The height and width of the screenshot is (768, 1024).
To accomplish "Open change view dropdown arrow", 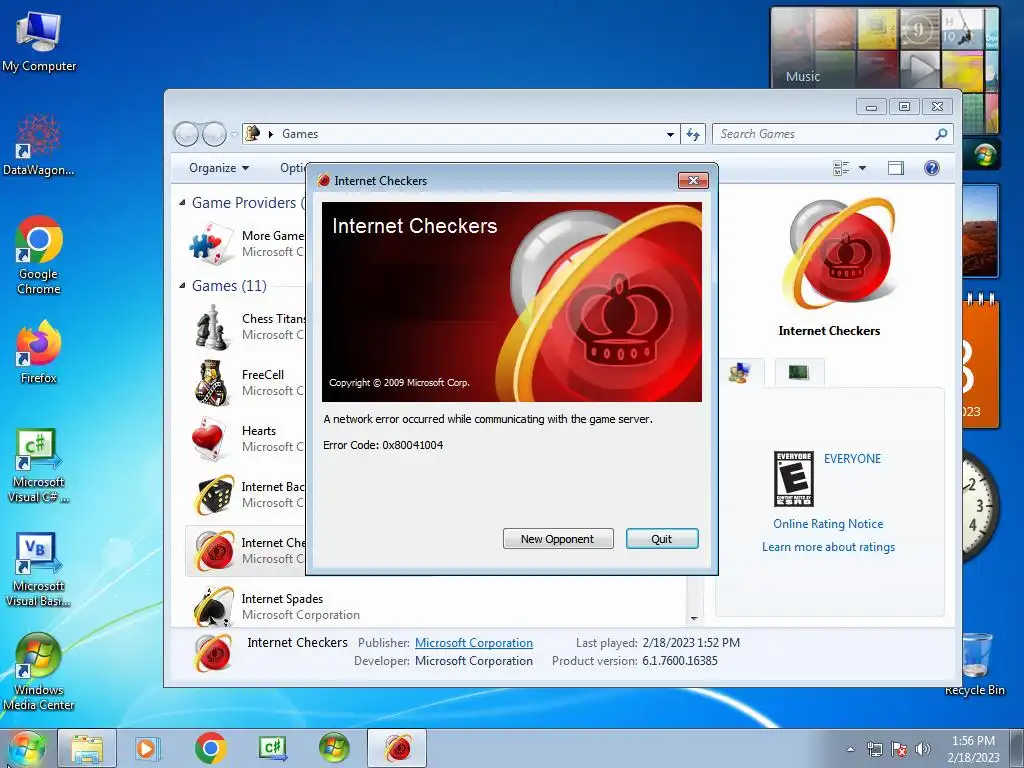I will (x=862, y=168).
